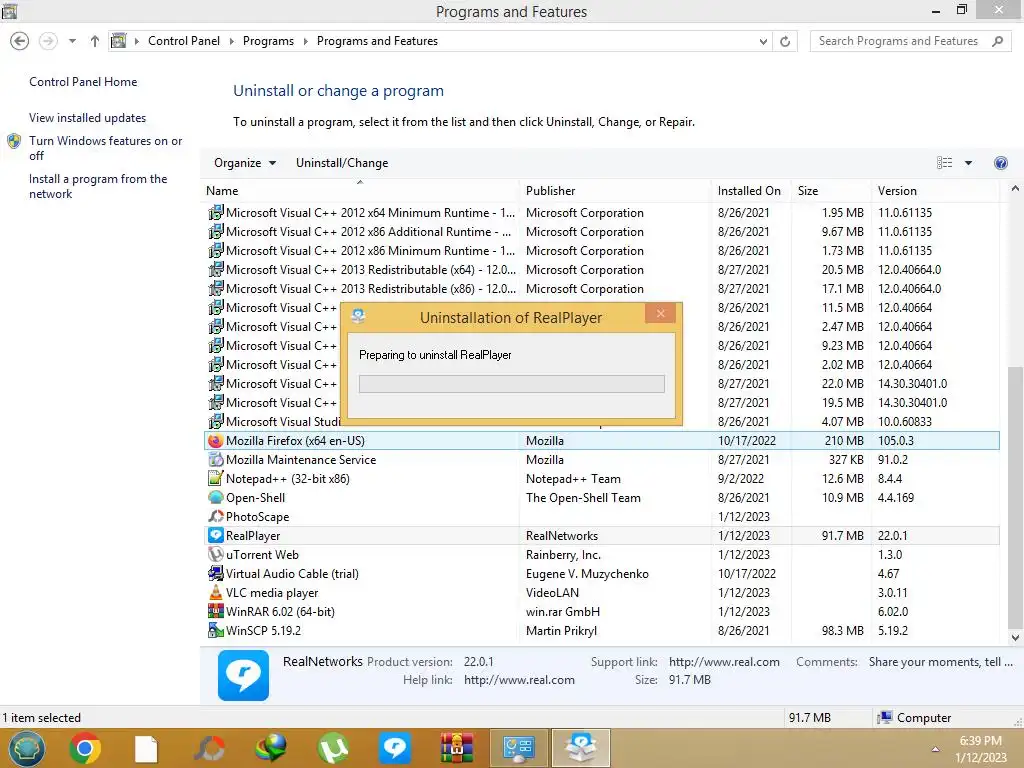The width and height of the screenshot is (1024, 768).
Task: Open recent locations dropdown arrow
Action: (x=72, y=41)
